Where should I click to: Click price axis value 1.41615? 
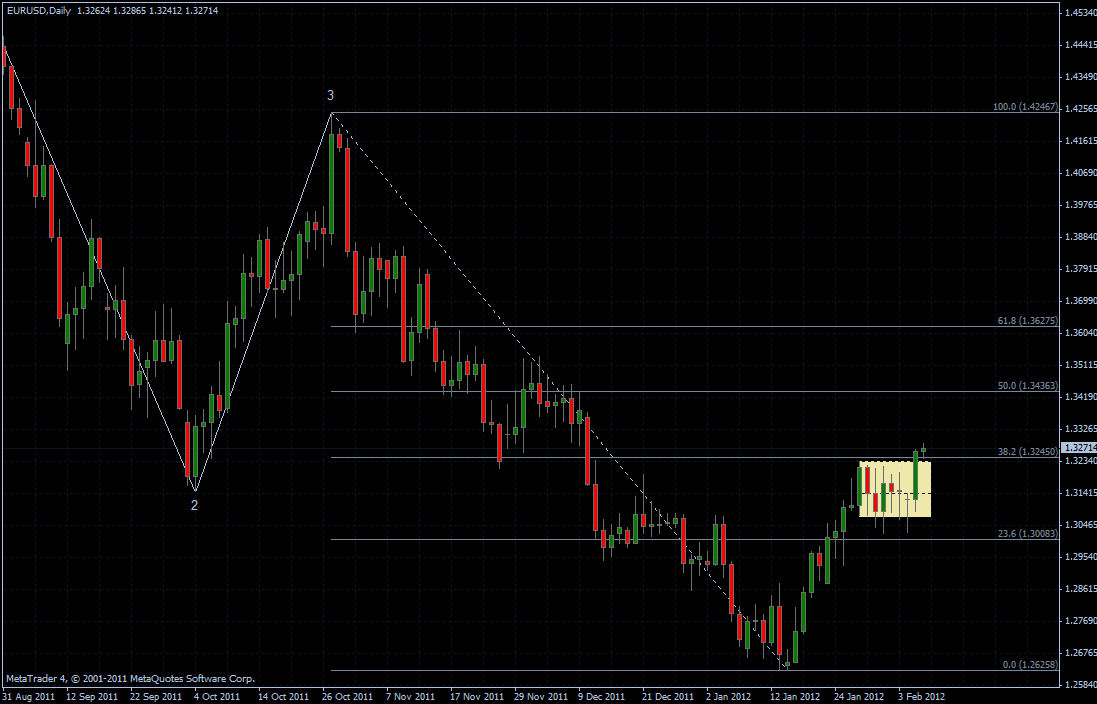pyautogui.click(x=1080, y=141)
